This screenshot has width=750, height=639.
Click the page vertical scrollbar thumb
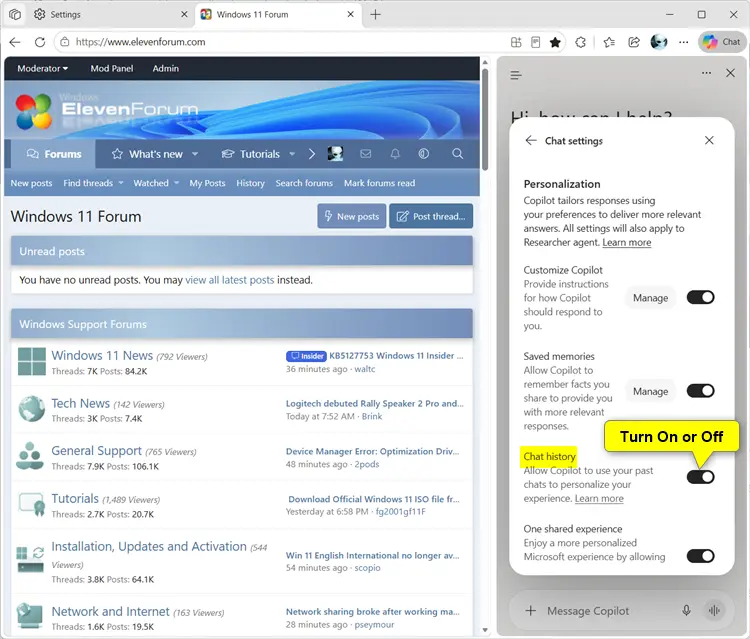point(485,120)
